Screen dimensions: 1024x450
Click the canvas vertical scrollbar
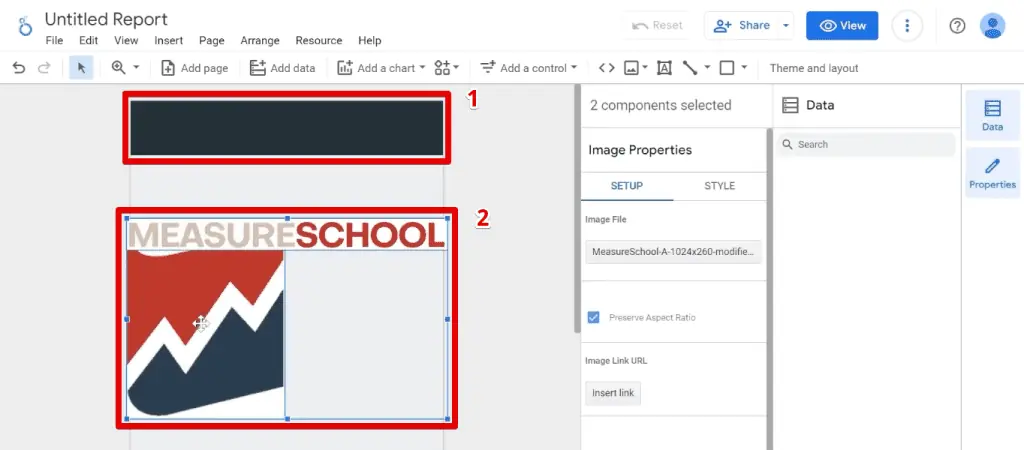coord(577,209)
